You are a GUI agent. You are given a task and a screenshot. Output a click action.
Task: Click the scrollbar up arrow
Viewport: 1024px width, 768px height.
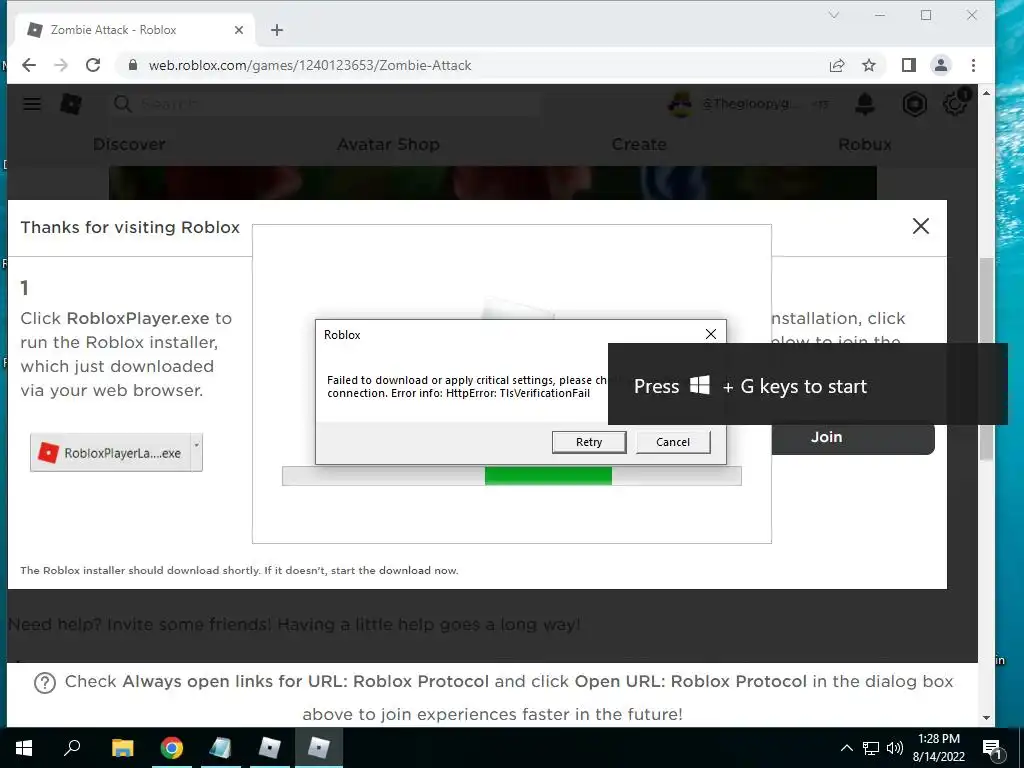pos(986,93)
